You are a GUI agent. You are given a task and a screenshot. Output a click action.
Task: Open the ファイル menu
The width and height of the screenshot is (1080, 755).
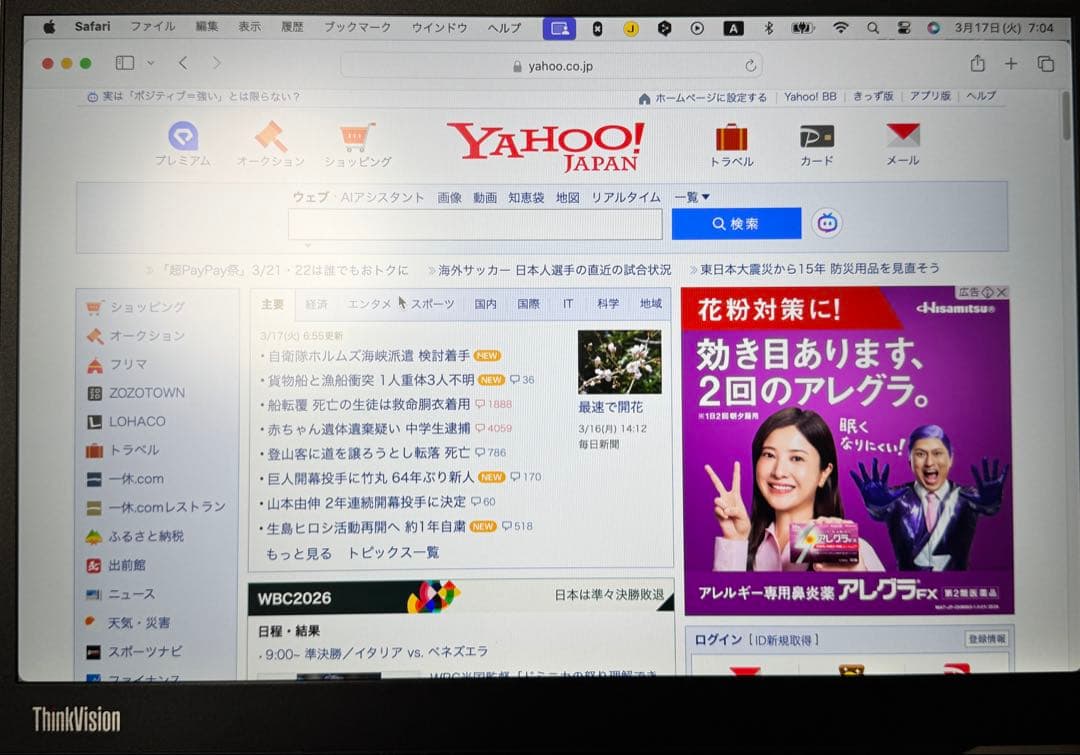tap(153, 26)
